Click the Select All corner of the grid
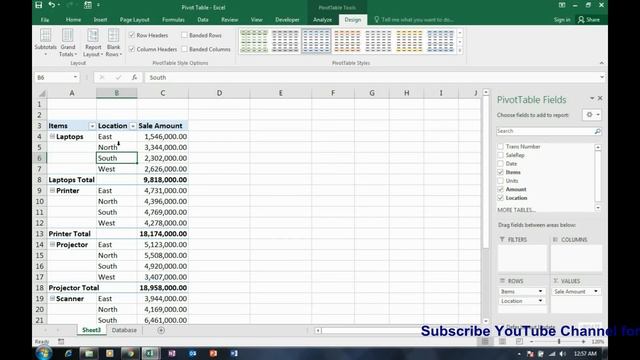The image size is (640, 360). [41, 93]
